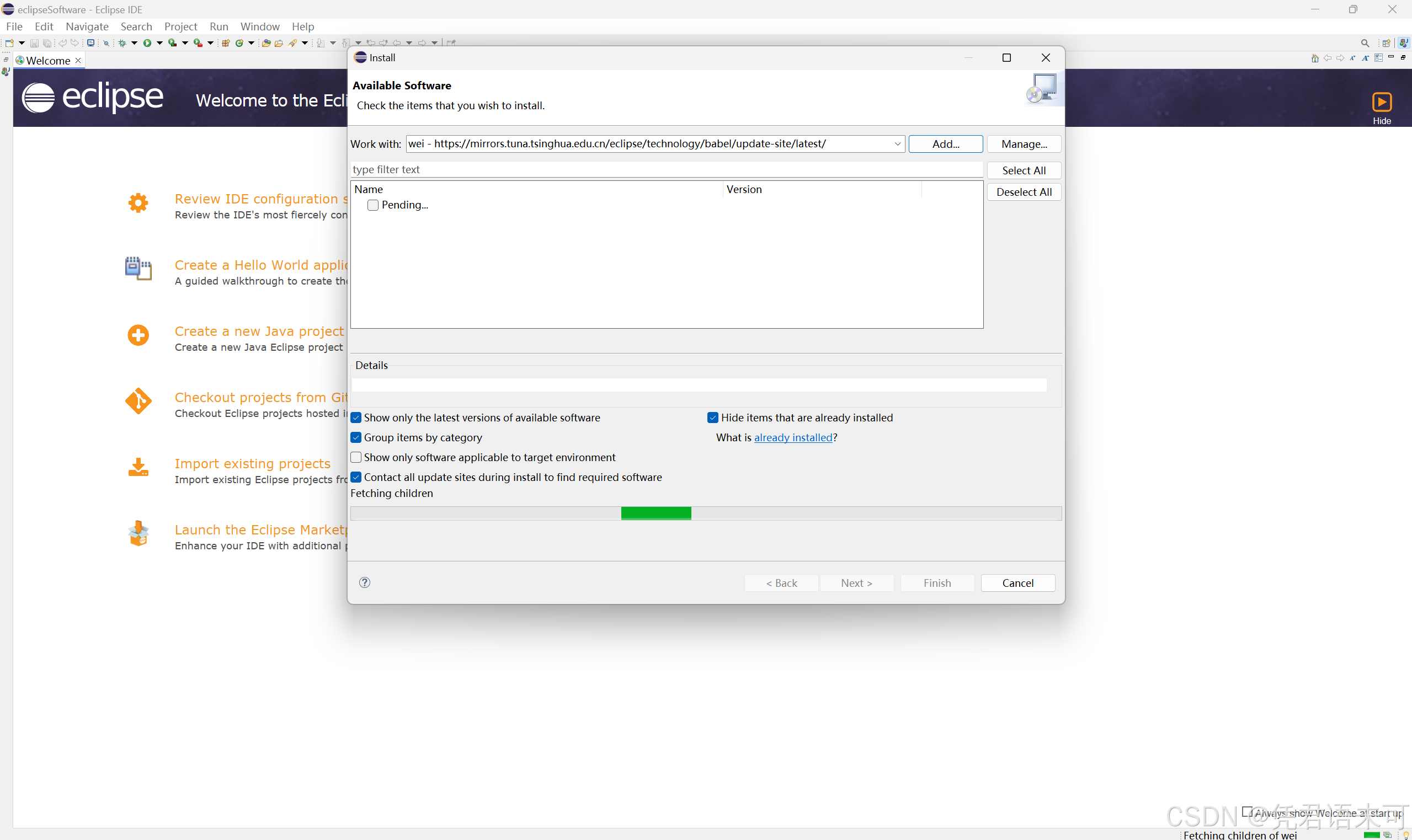Click the Run External Tools toolbox icon

(198, 43)
